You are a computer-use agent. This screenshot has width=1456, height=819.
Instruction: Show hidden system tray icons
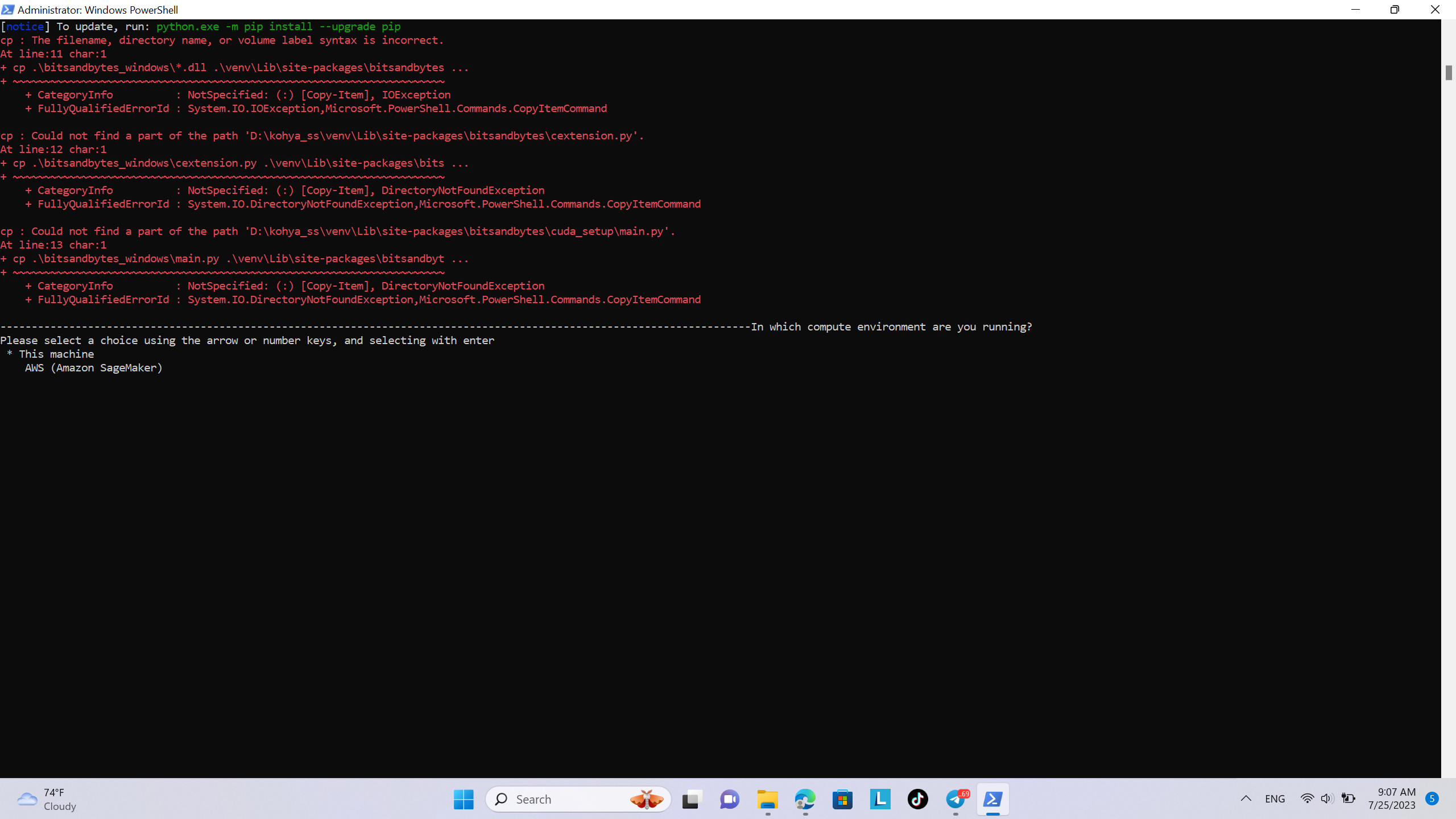tap(1246, 799)
